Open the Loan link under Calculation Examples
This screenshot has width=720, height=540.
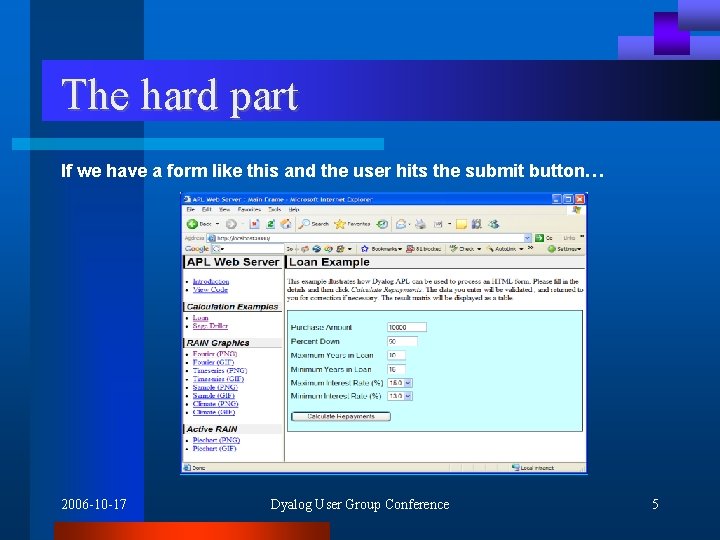[x=200, y=318]
